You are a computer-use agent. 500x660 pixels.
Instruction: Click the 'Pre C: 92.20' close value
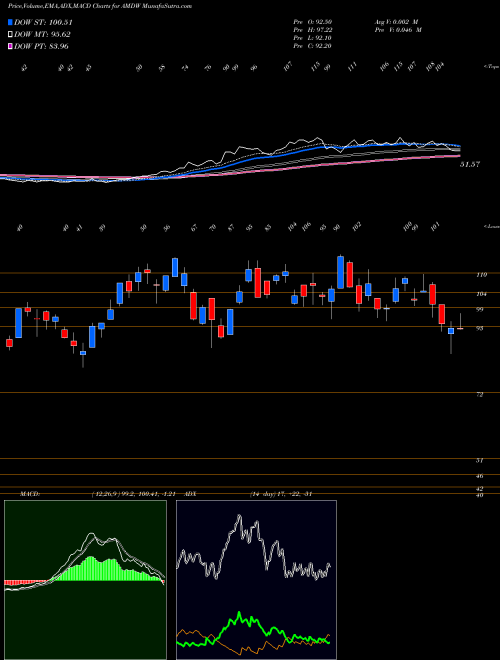pos(313,46)
